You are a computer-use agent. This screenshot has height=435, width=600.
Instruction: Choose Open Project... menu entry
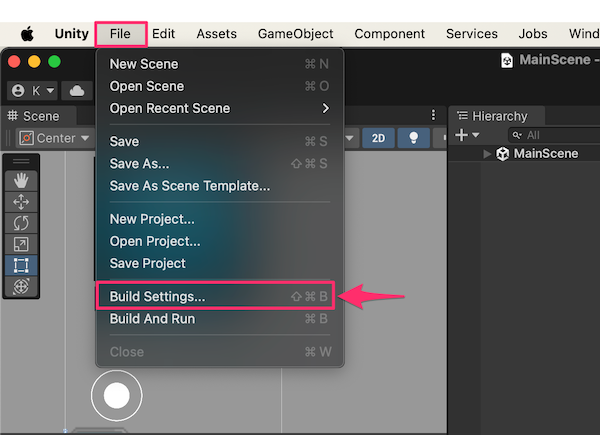coord(220,241)
